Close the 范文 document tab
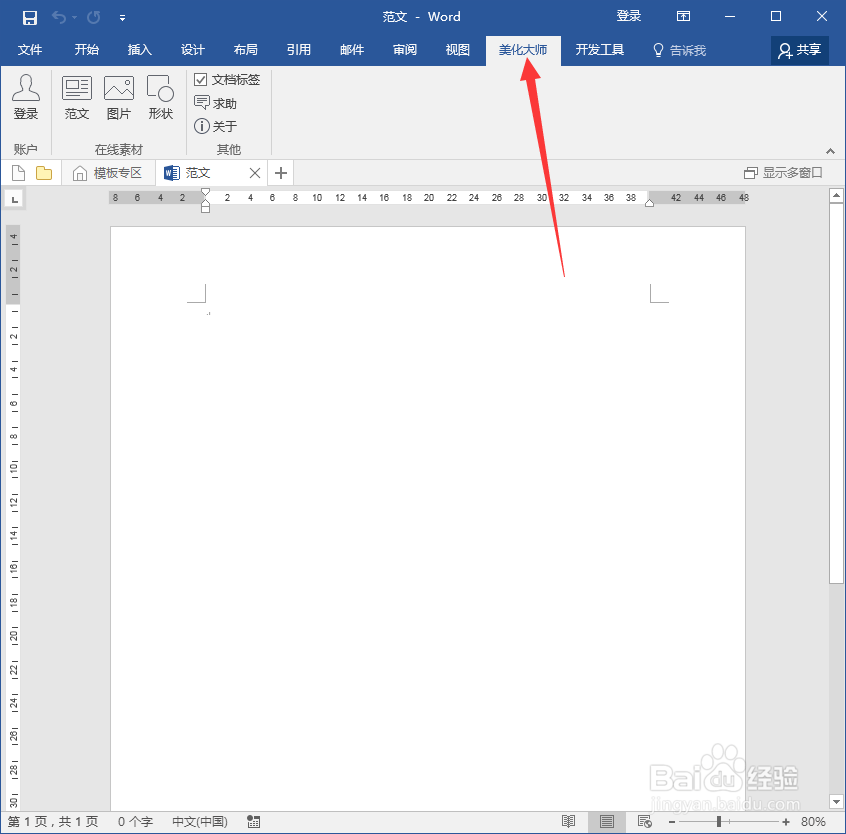846x834 pixels. pyautogui.click(x=255, y=173)
